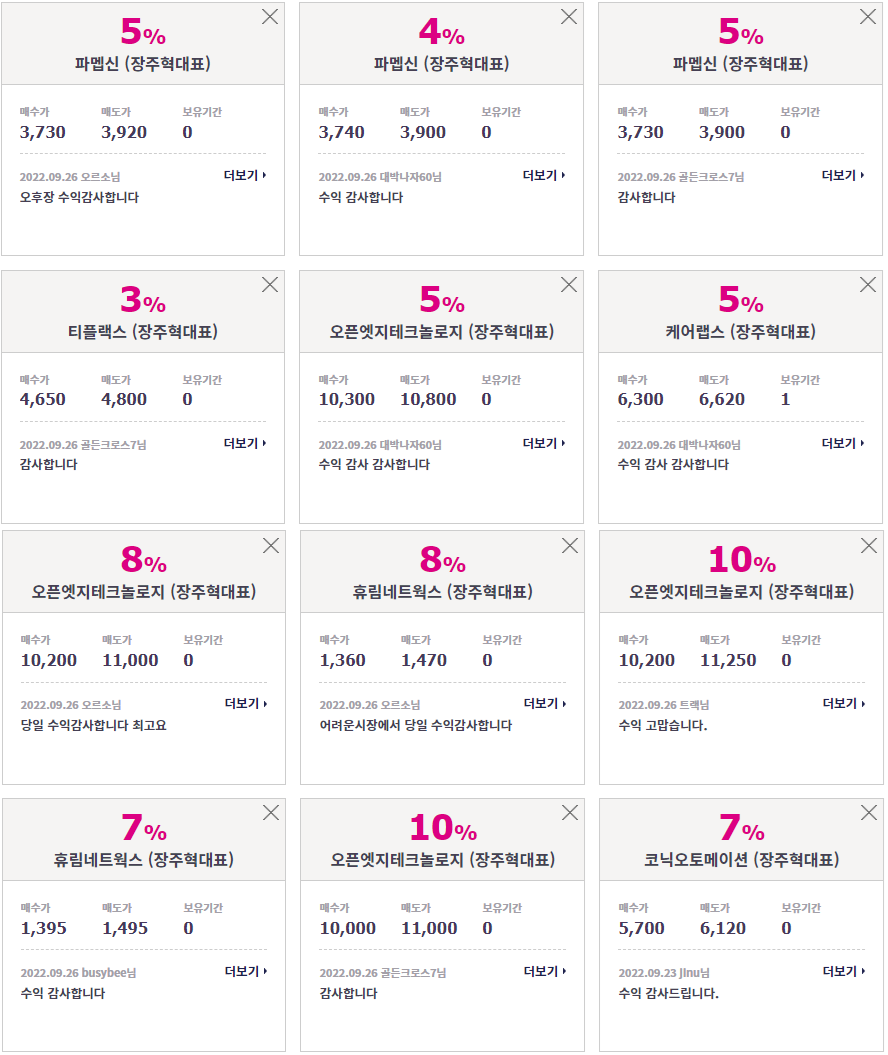Image resolution: width=888 pixels, height=1055 pixels.
Task: Open 더보기 for the 코닉오토메이션 Jinu님 review
Action: 844,972
